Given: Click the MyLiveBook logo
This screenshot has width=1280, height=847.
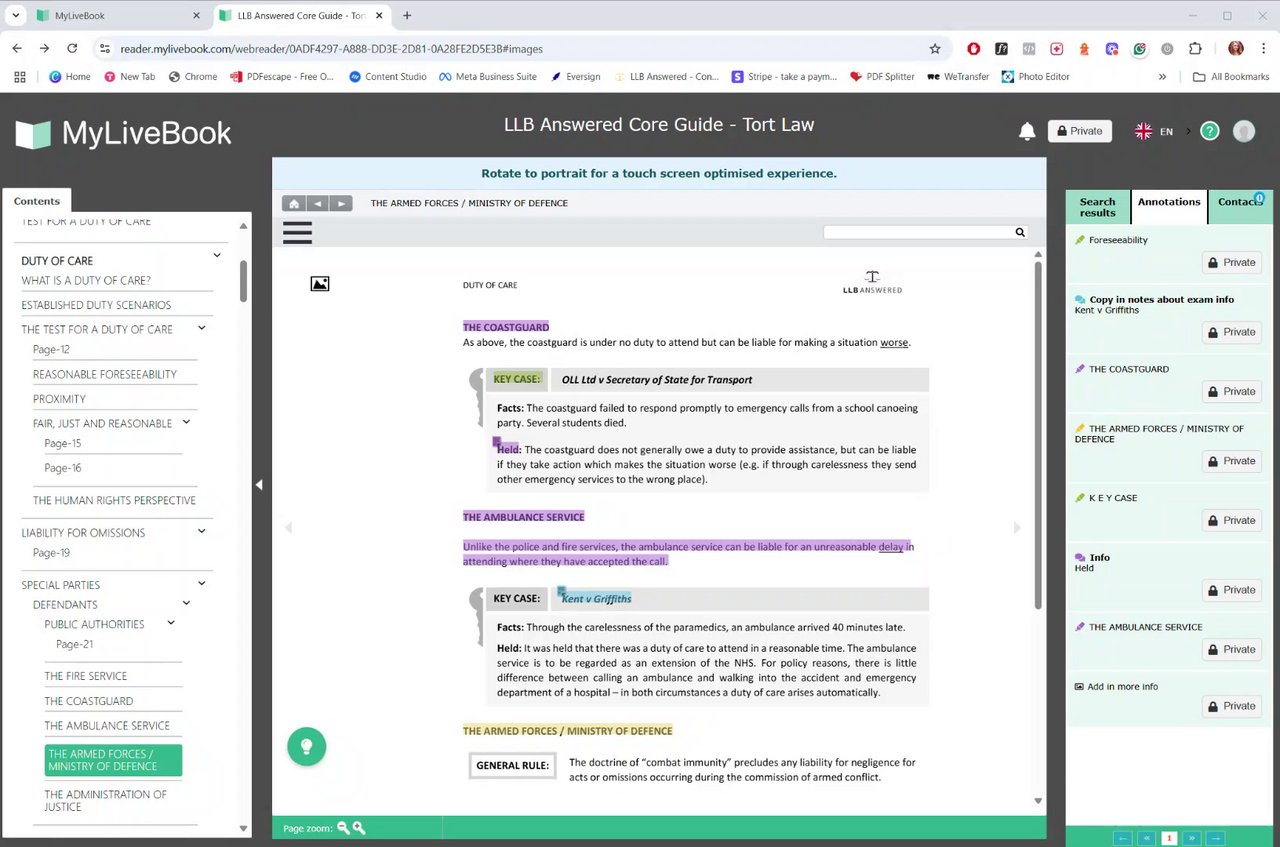Looking at the screenshot, I should pyautogui.click(x=123, y=133).
